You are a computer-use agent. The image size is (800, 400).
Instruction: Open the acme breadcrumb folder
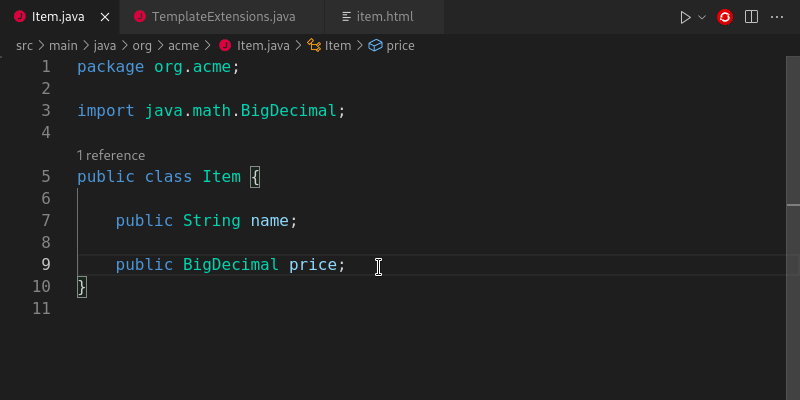click(x=183, y=45)
